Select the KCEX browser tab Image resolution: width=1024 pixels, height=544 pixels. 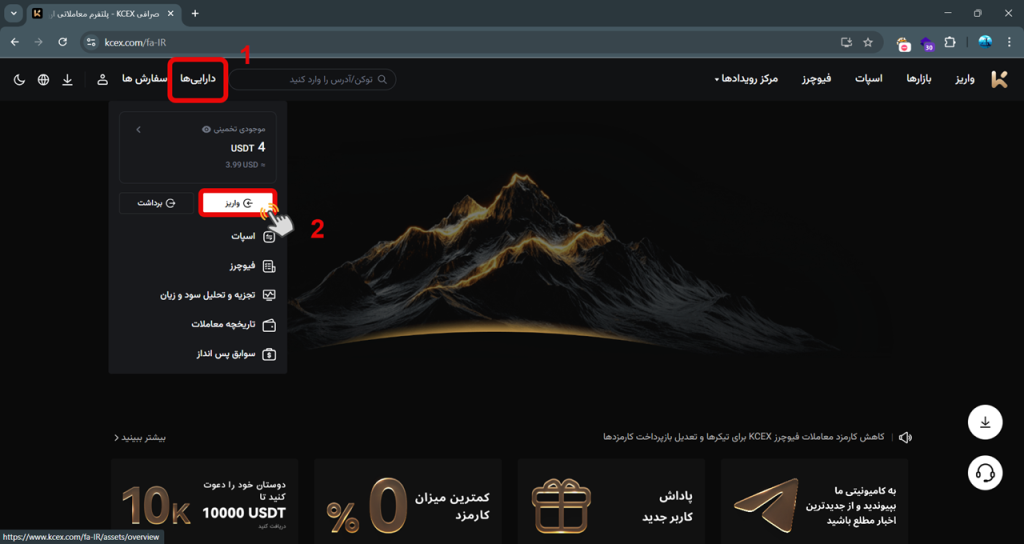104,14
